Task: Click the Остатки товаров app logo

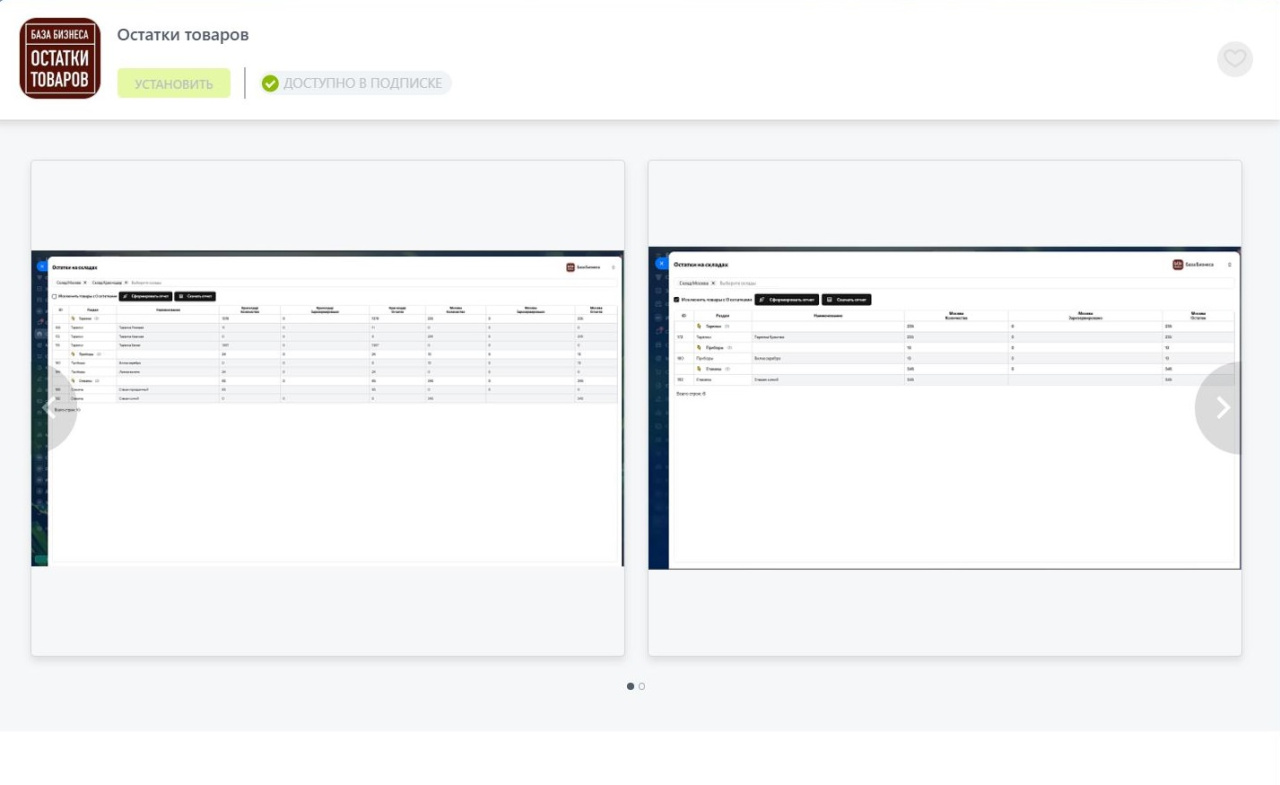Action: [x=60, y=58]
